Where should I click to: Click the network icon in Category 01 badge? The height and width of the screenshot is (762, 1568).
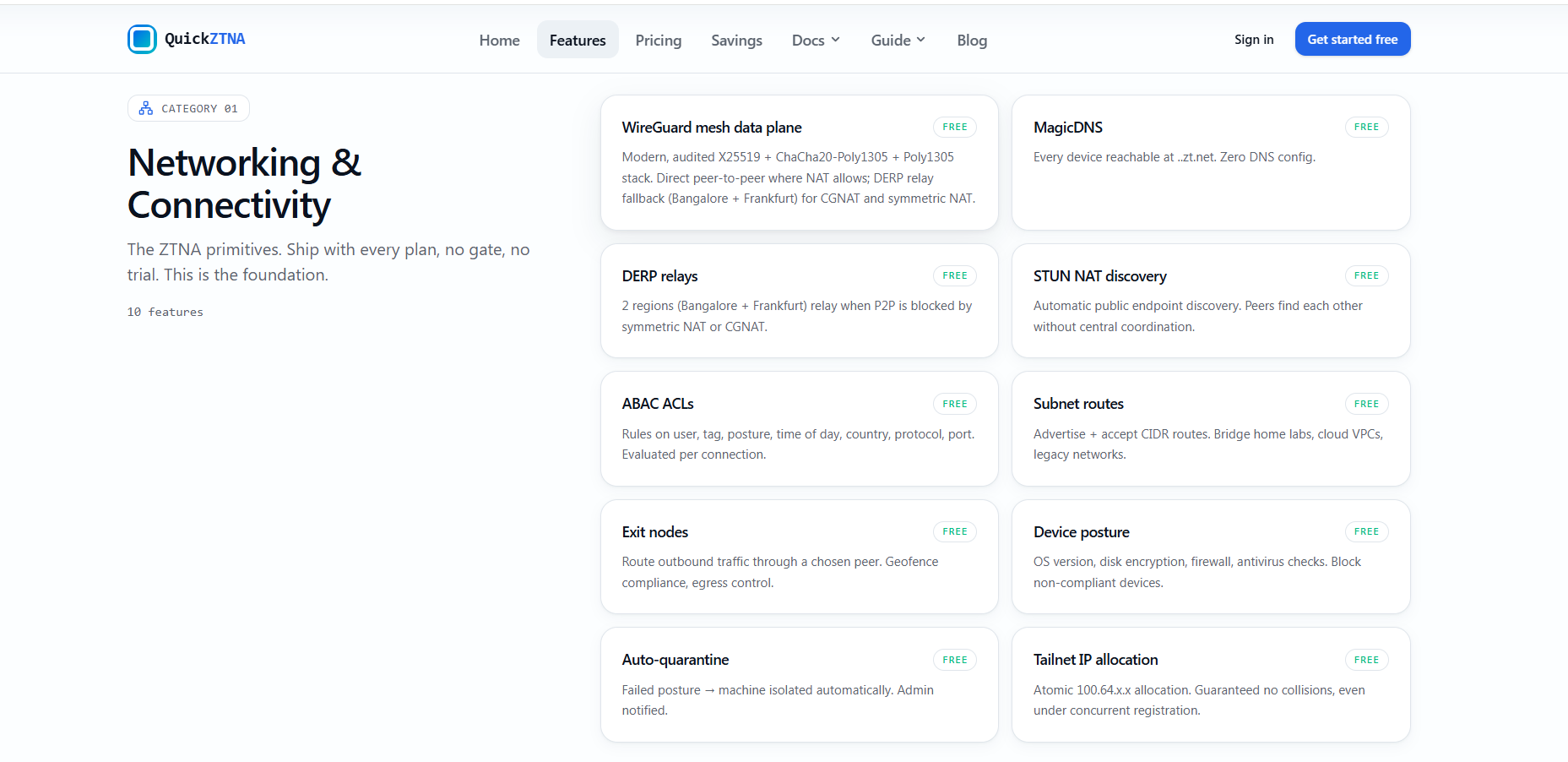pyautogui.click(x=146, y=108)
